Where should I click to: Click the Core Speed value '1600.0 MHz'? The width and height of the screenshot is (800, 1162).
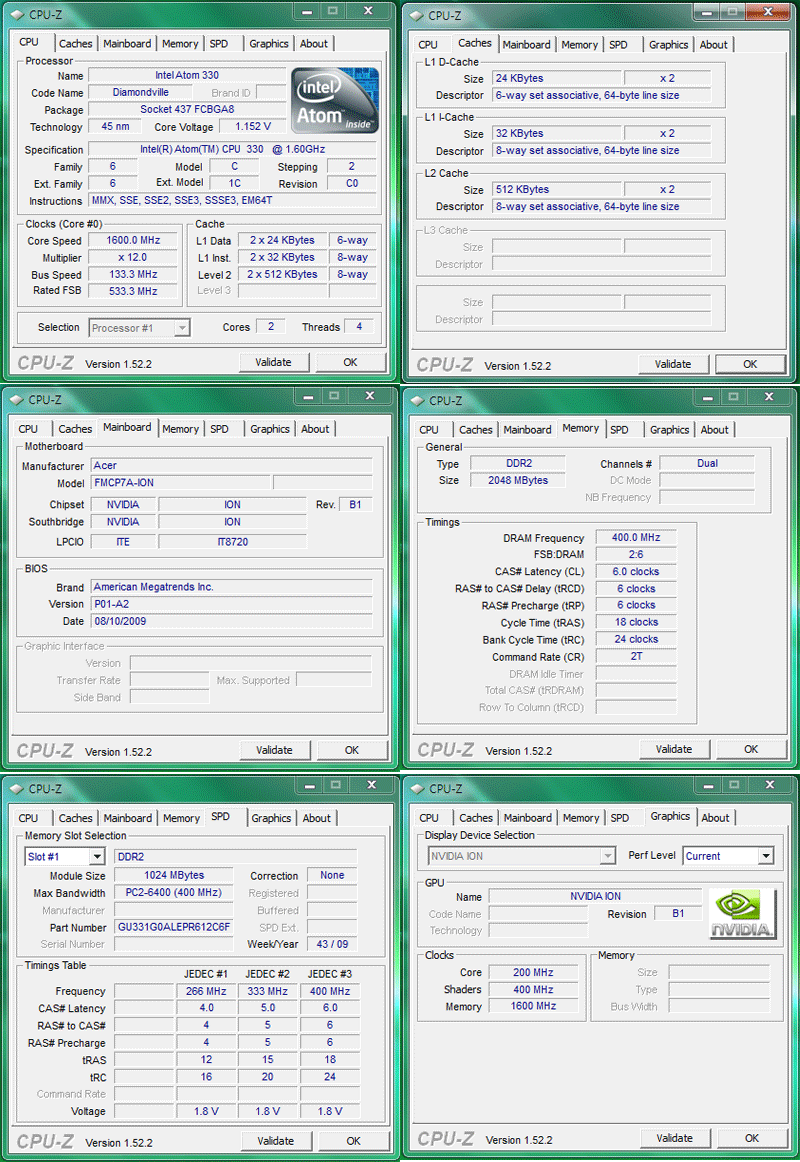click(x=133, y=240)
